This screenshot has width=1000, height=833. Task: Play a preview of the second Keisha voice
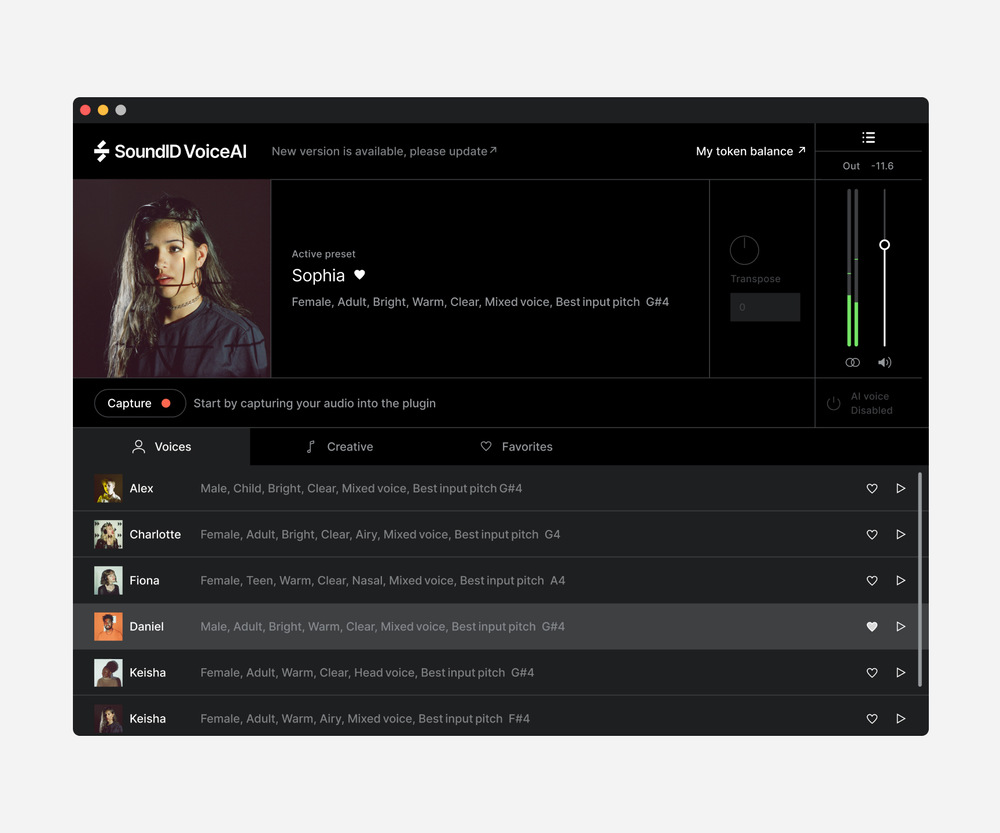pos(900,718)
